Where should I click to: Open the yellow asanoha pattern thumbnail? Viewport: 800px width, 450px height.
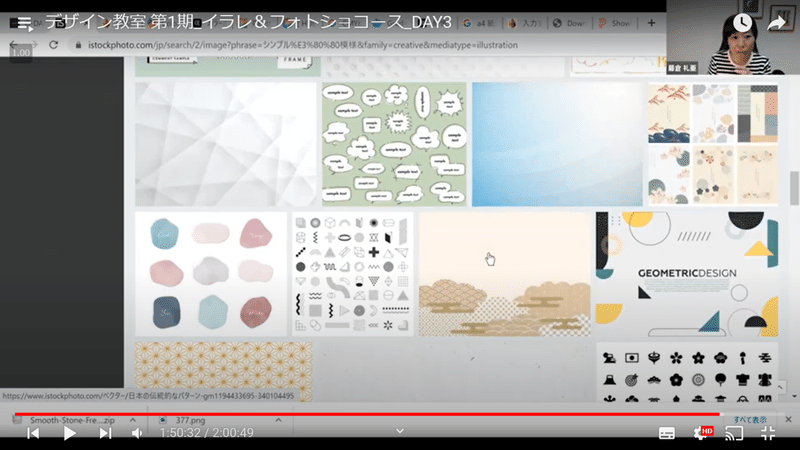223,371
